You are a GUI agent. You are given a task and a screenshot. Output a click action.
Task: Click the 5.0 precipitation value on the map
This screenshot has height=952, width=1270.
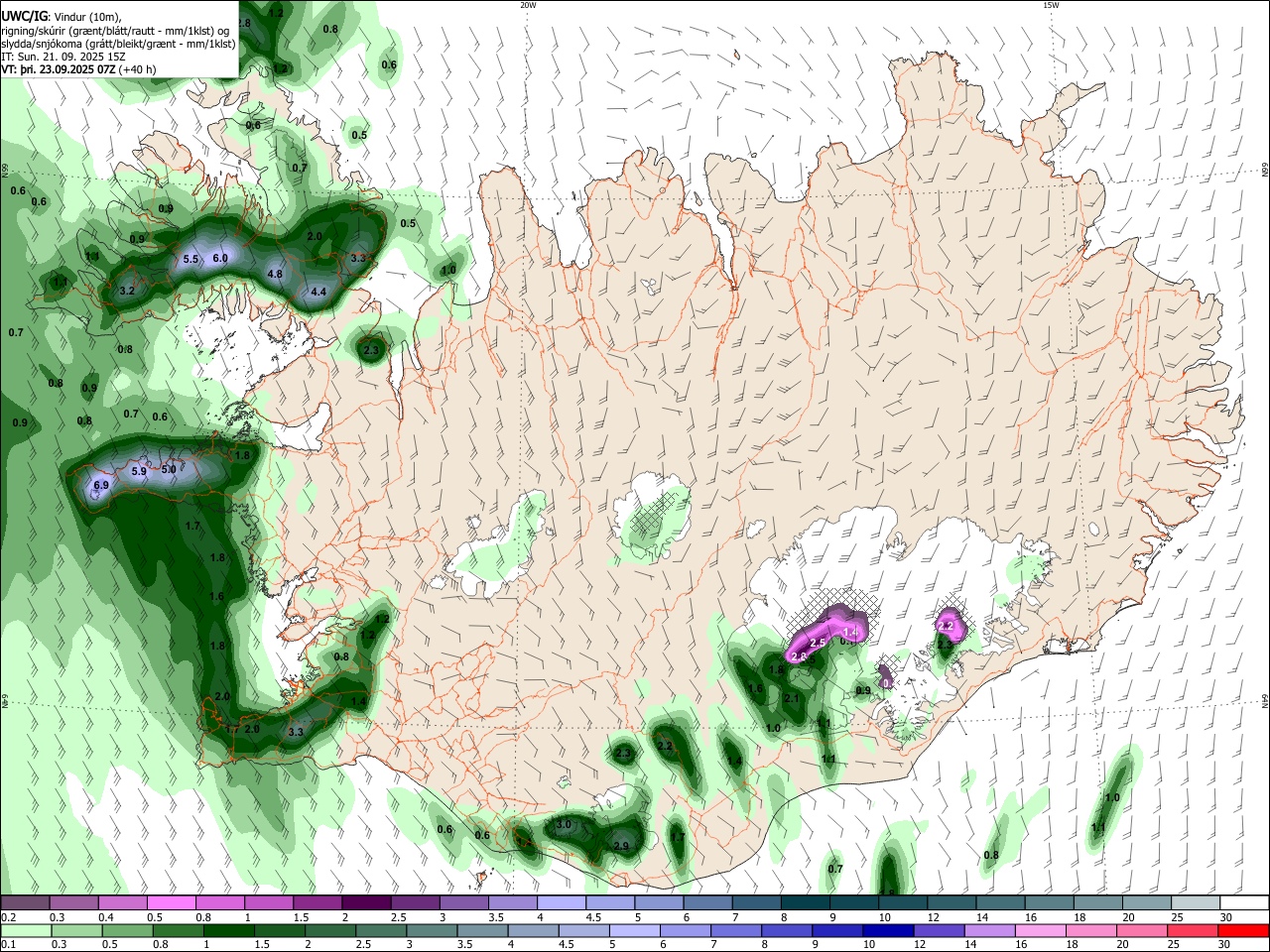point(169,470)
